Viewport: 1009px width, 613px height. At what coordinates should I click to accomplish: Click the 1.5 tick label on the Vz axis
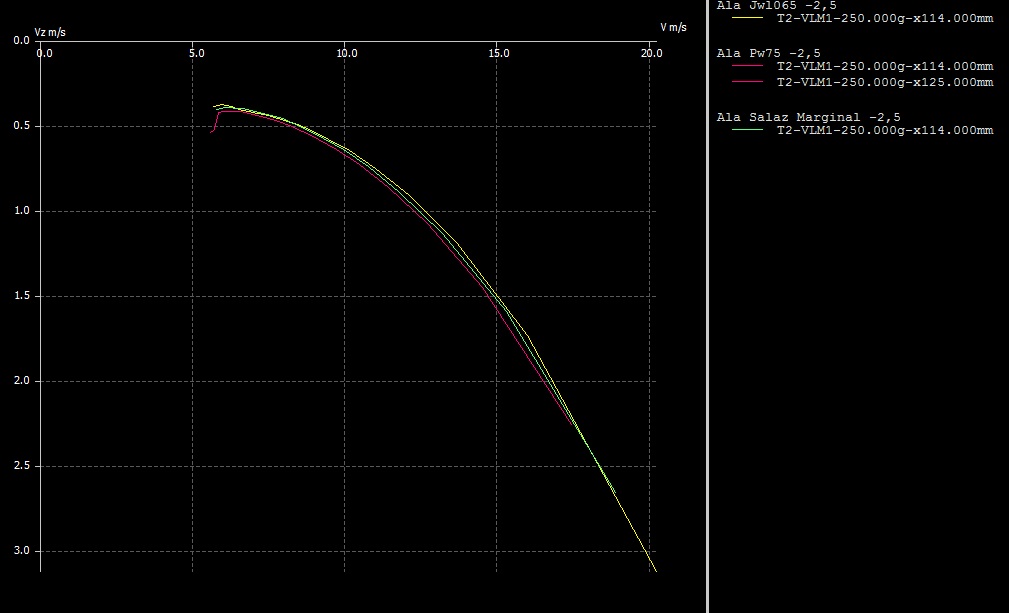(x=21, y=296)
